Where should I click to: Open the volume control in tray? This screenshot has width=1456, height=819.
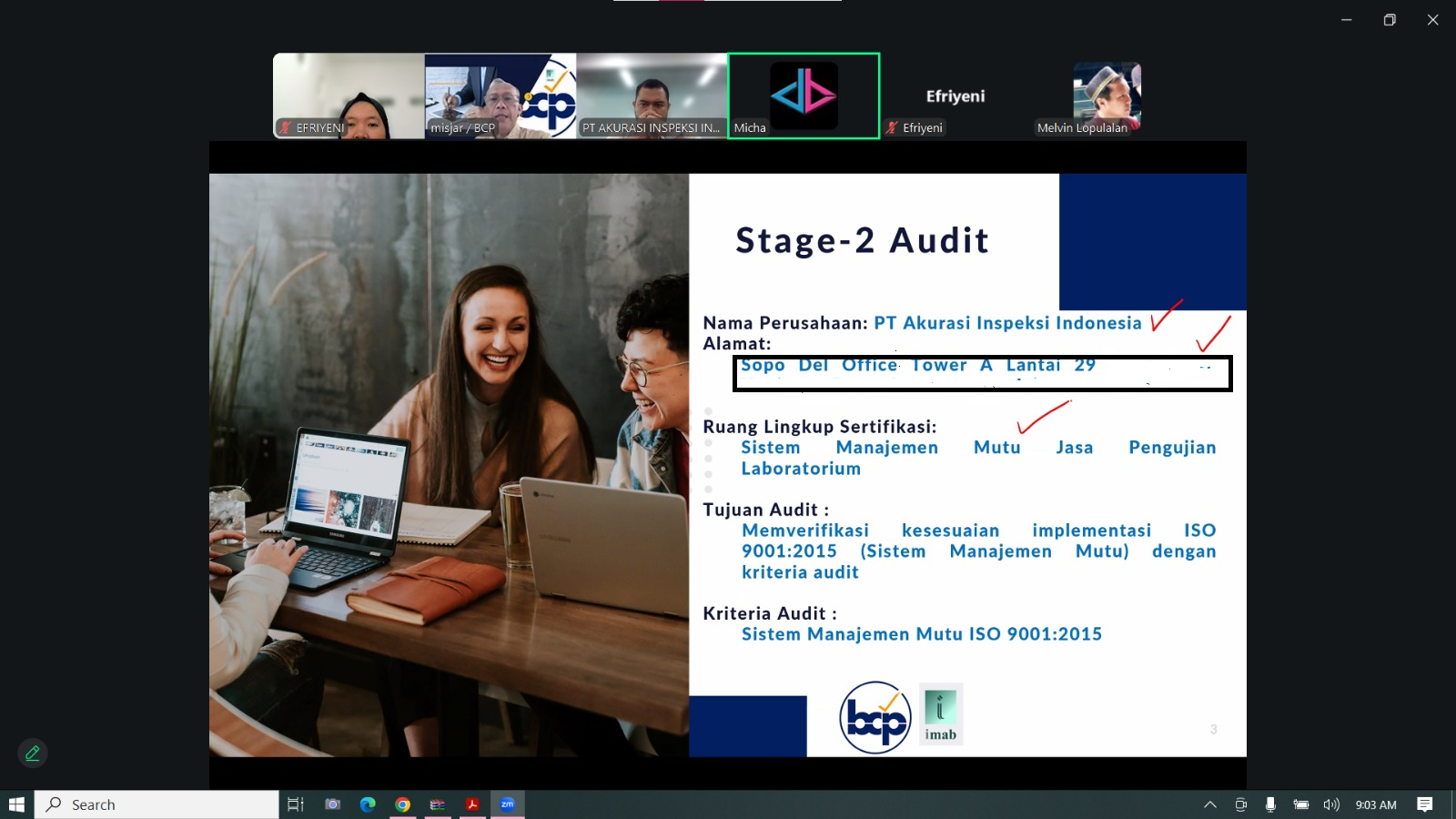[1331, 804]
